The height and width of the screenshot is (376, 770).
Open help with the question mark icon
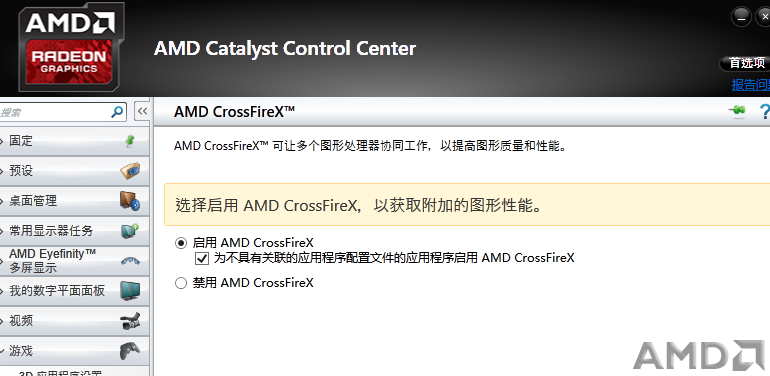[764, 111]
